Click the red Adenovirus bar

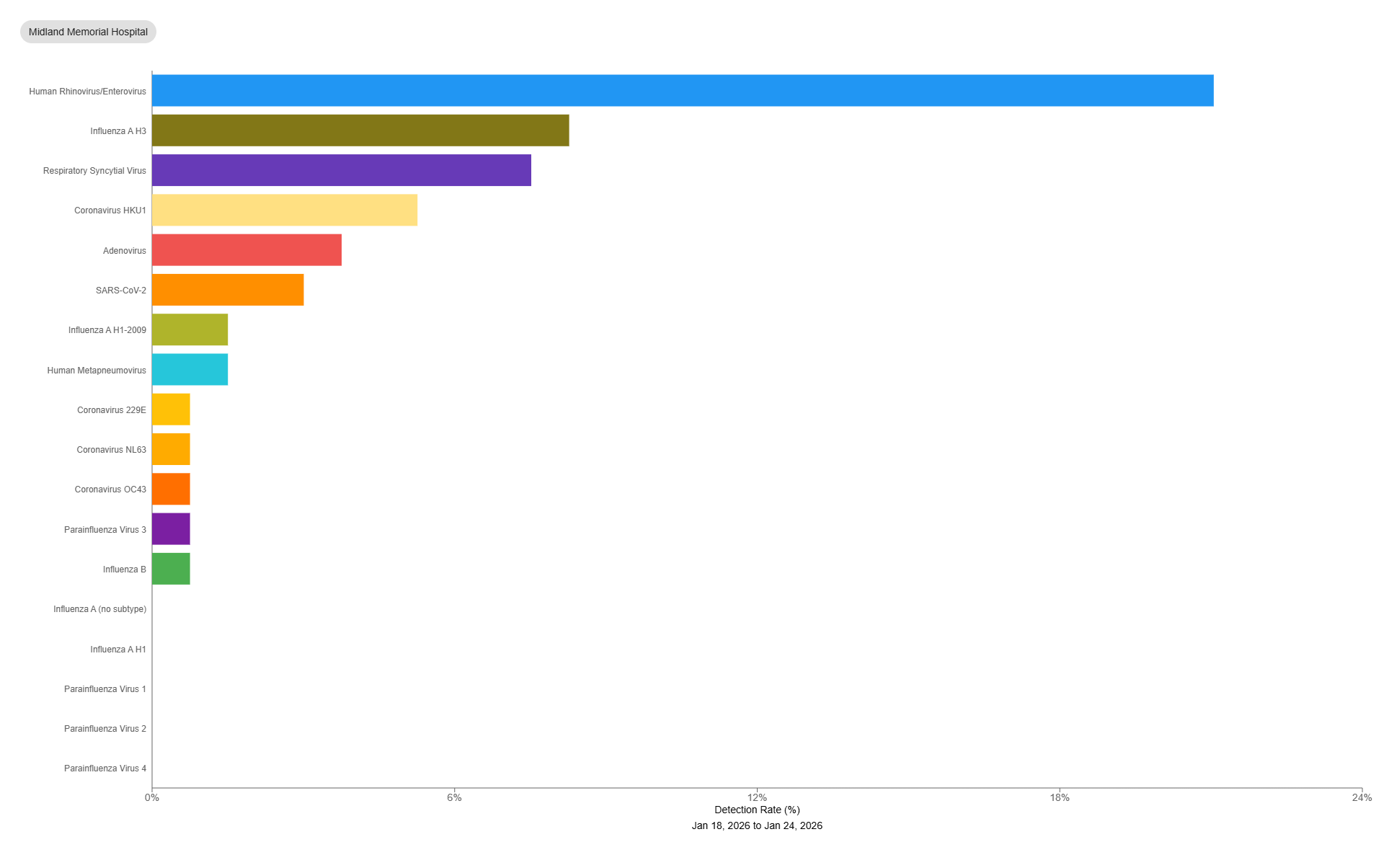point(247,250)
